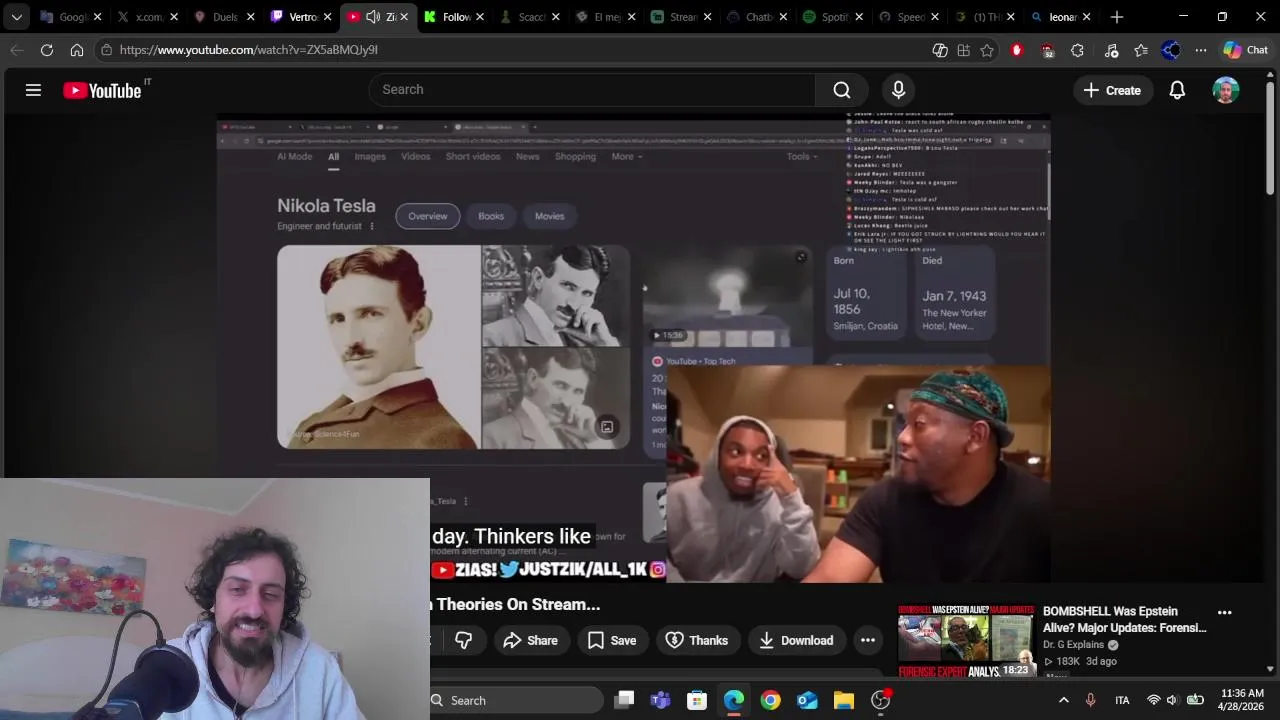This screenshot has height=720, width=1280.
Task: Start voice search with microphone icon
Action: pyautogui.click(x=898, y=90)
